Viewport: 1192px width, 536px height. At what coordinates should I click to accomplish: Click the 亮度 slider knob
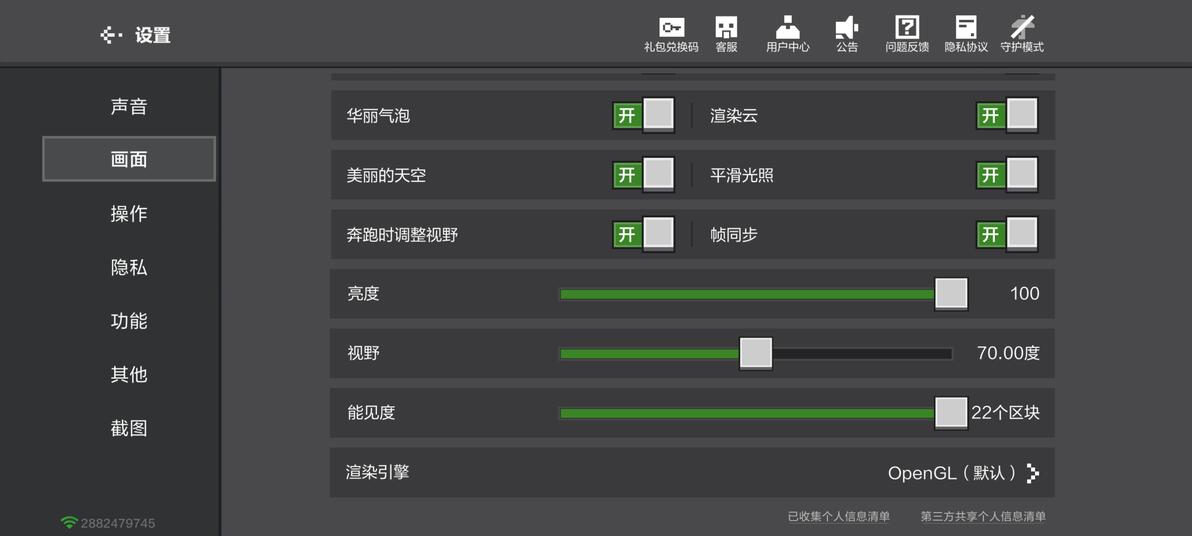951,294
